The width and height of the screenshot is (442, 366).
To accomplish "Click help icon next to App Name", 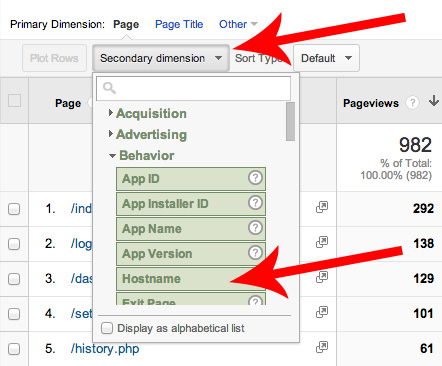I will (x=255, y=228).
